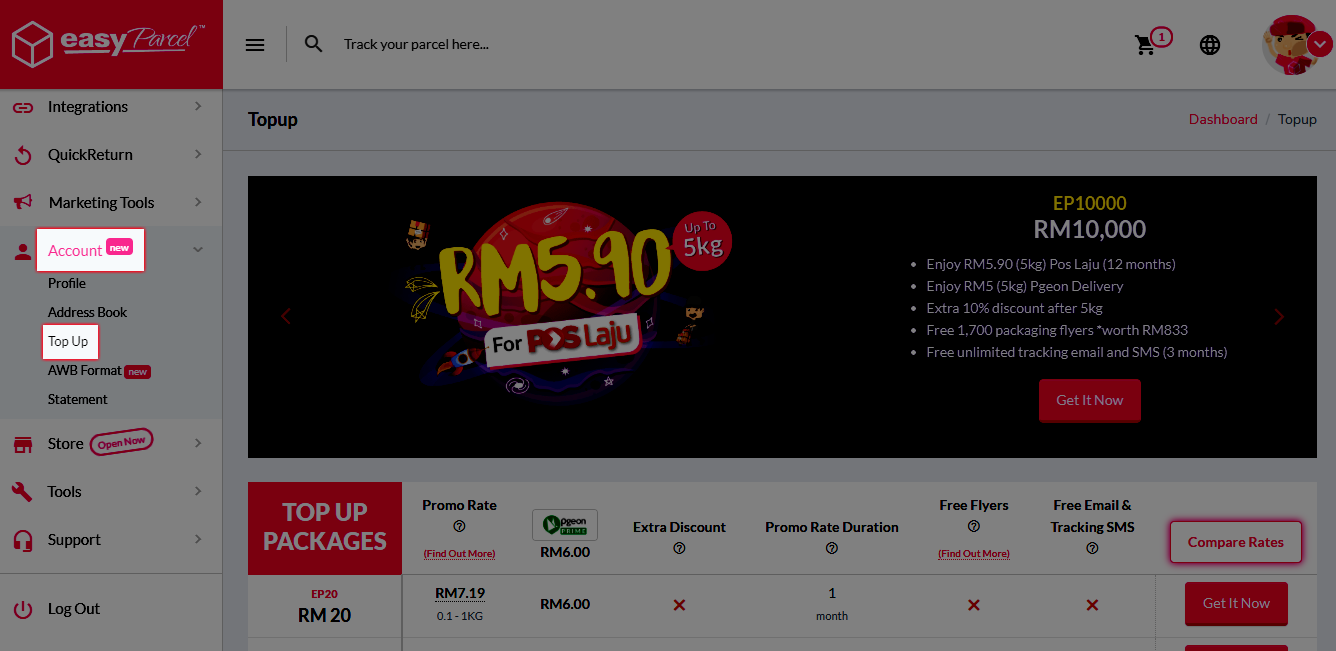Click Find Out More under Promo Rate
Screen dimensions: 1336x651
pyautogui.click(x=459, y=553)
